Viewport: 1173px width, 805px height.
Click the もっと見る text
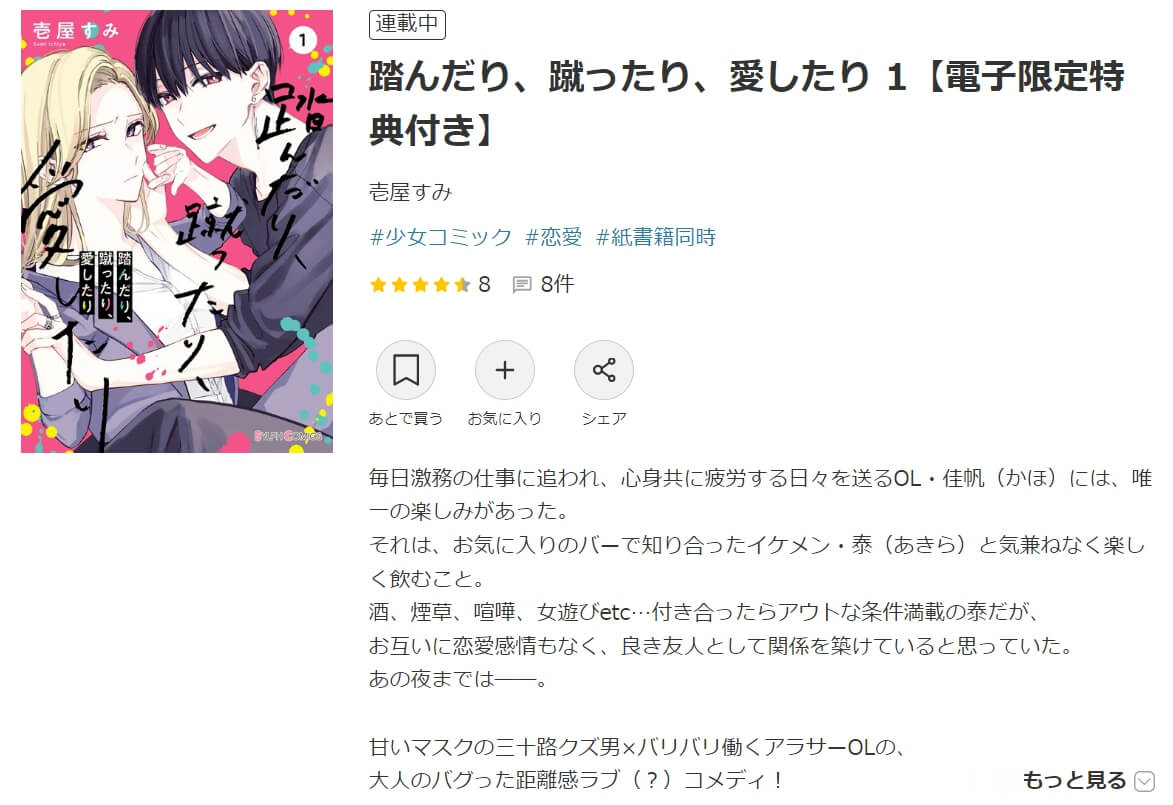(x=1074, y=780)
